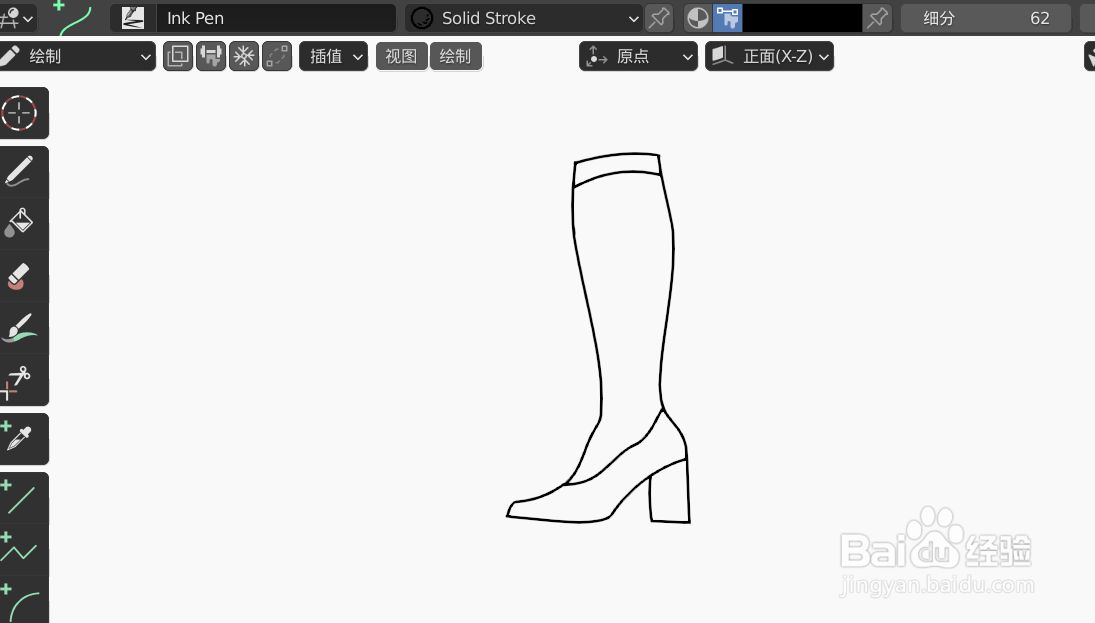Image resolution: width=1095 pixels, height=623 pixels.
Task: Open the editor type dropdown at top left
Action: [17, 18]
